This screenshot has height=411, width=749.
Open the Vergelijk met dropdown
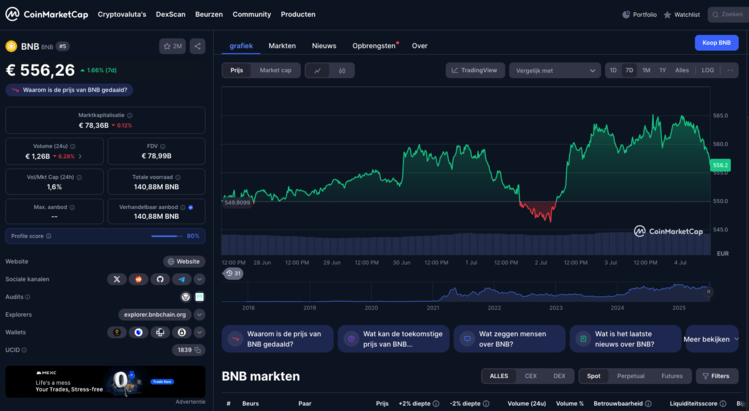(555, 71)
